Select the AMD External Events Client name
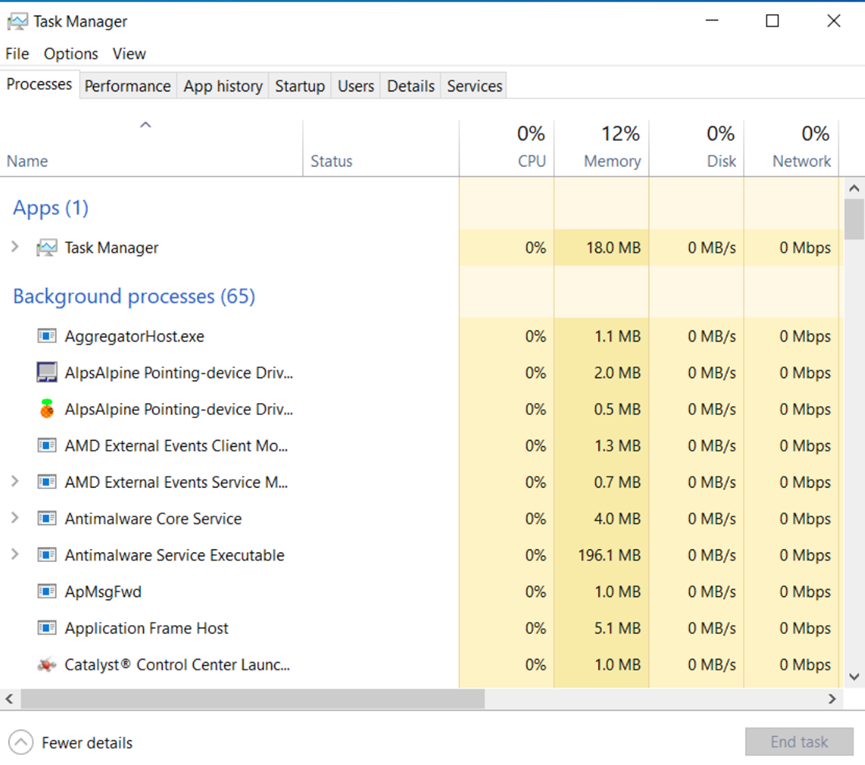The width and height of the screenshot is (865, 765). coord(176,445)
